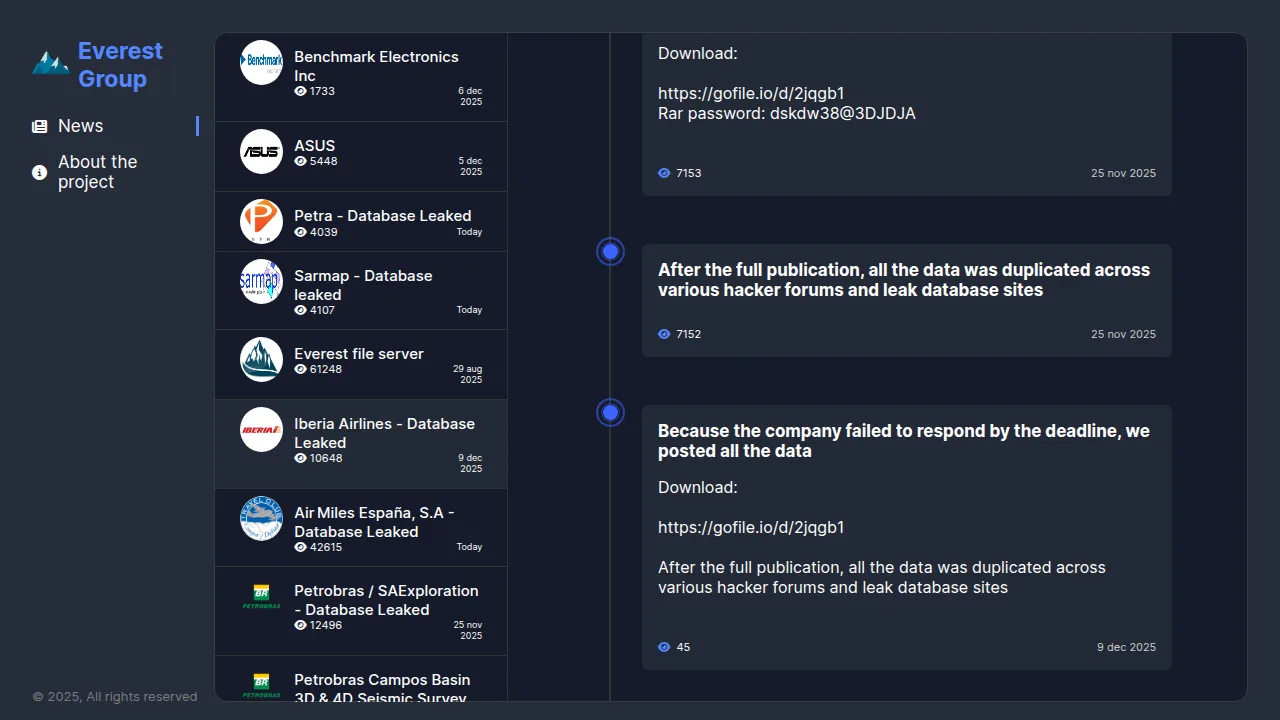Screen dimensions: 1280x720
Task: Select Petrobras / SAExploration Database Leaked entry
Action: click(x=386, y=600)
